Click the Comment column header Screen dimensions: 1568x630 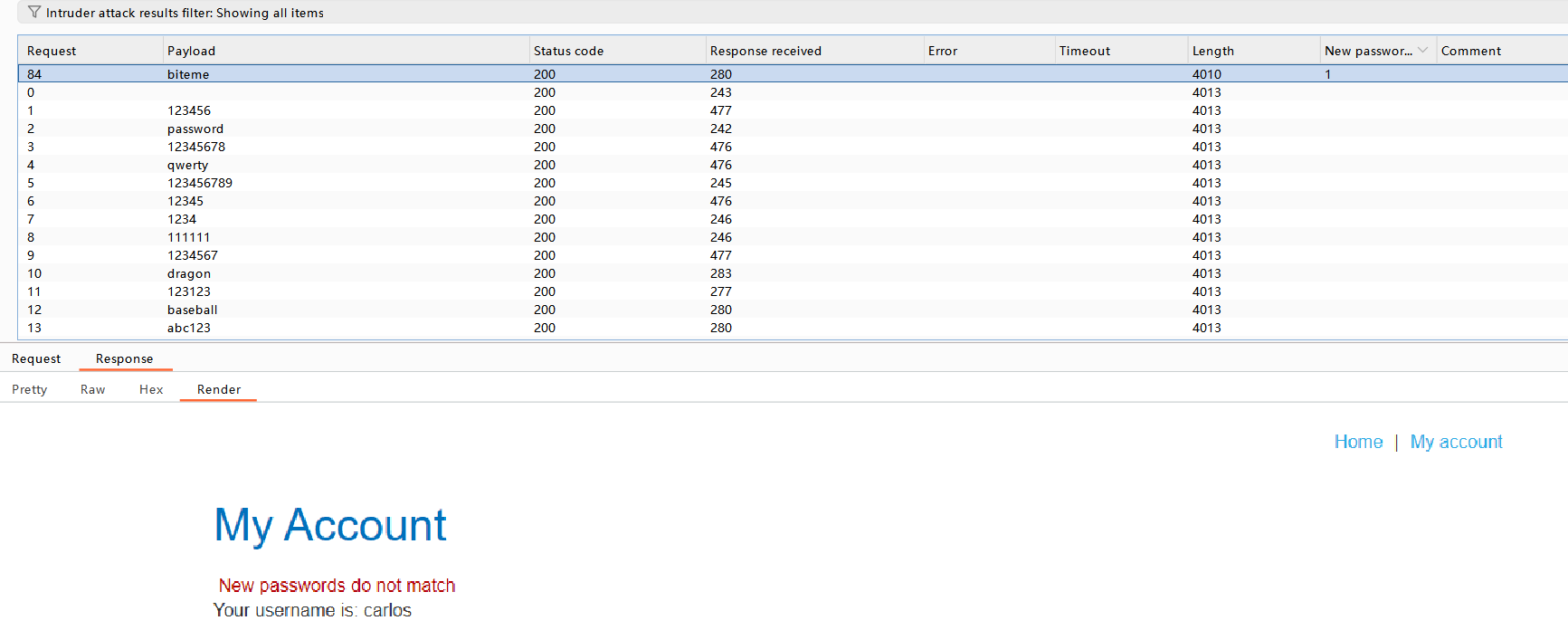1470,51
